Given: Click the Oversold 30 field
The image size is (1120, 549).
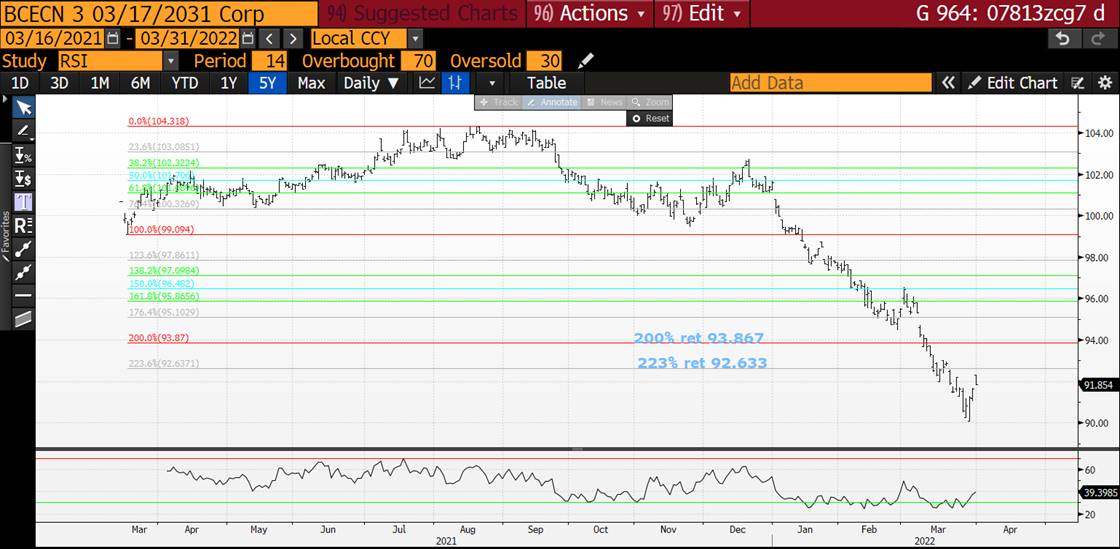Looking at the screenshot, I should click(x=544, y=61).
